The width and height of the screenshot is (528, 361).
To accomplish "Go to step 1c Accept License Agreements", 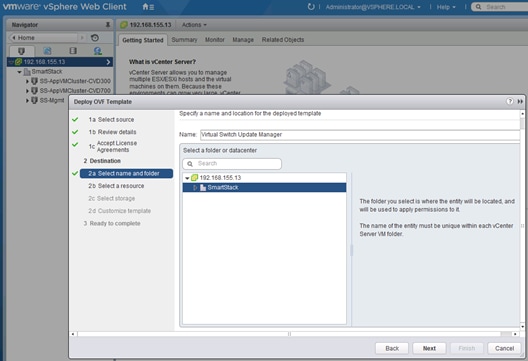I will point(113,146).
